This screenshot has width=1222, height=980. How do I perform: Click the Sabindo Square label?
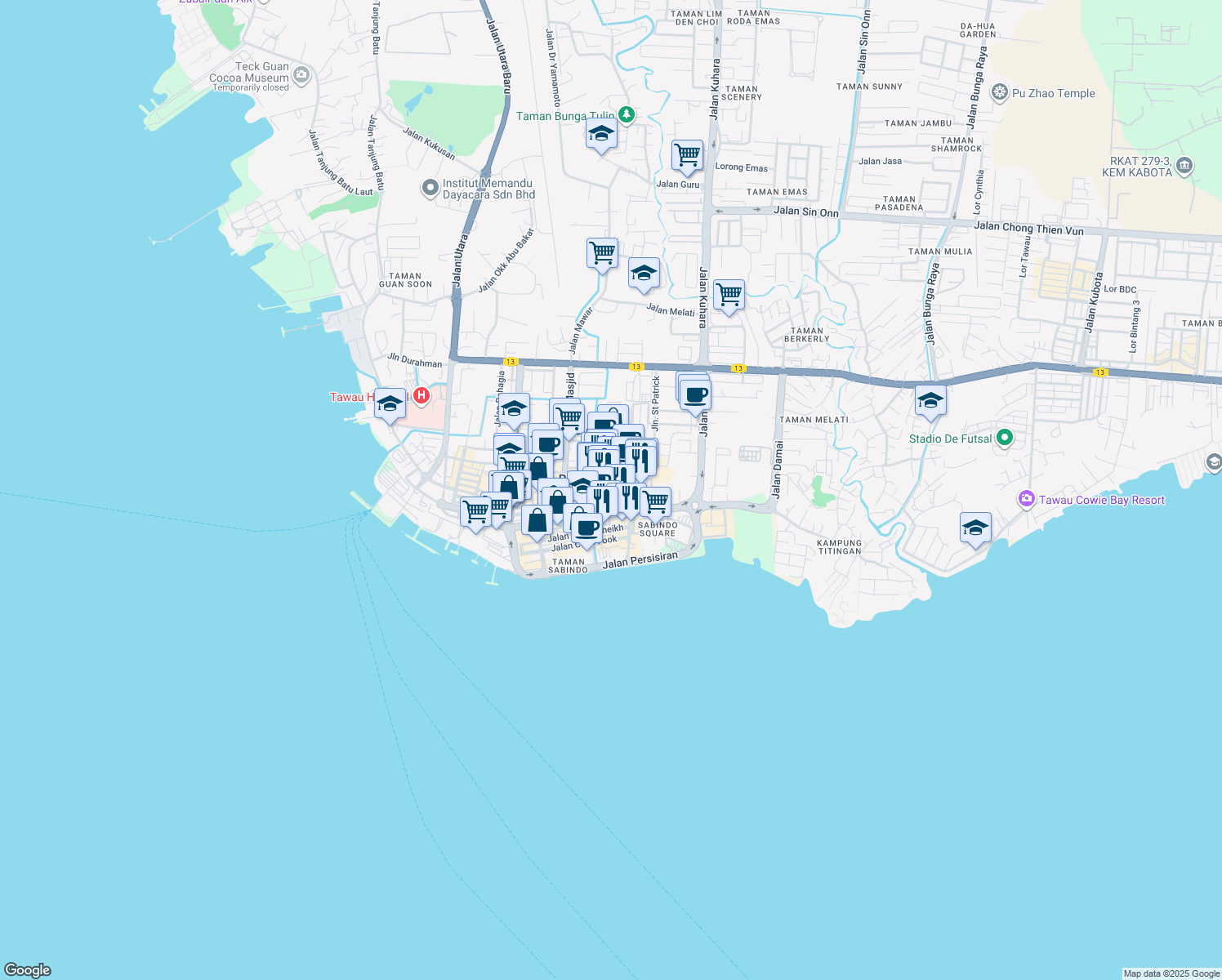tap(658, 529)
